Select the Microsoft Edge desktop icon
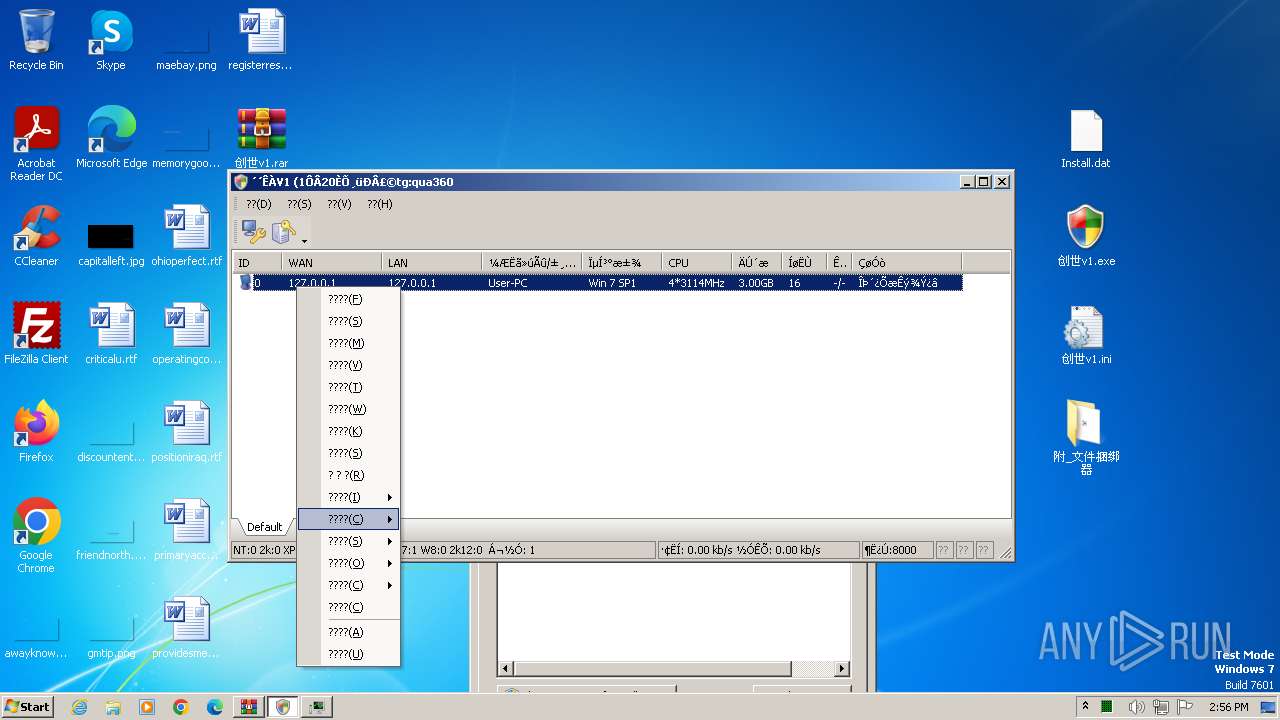The width and height of the screenshot is (1280, 720). [111, 139]
